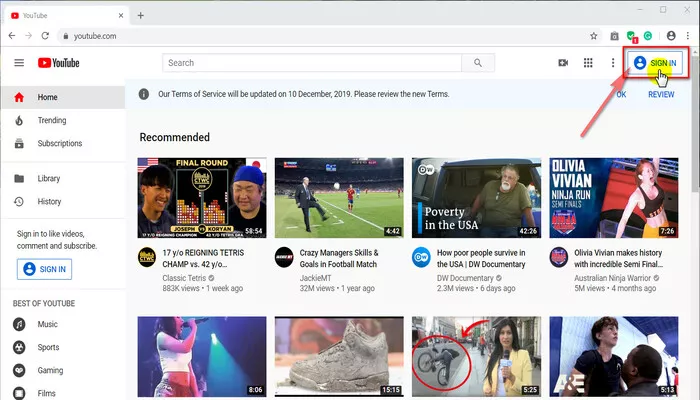Click the YouTube logo
Screen dimensions: 700x400
pos(58,63)
